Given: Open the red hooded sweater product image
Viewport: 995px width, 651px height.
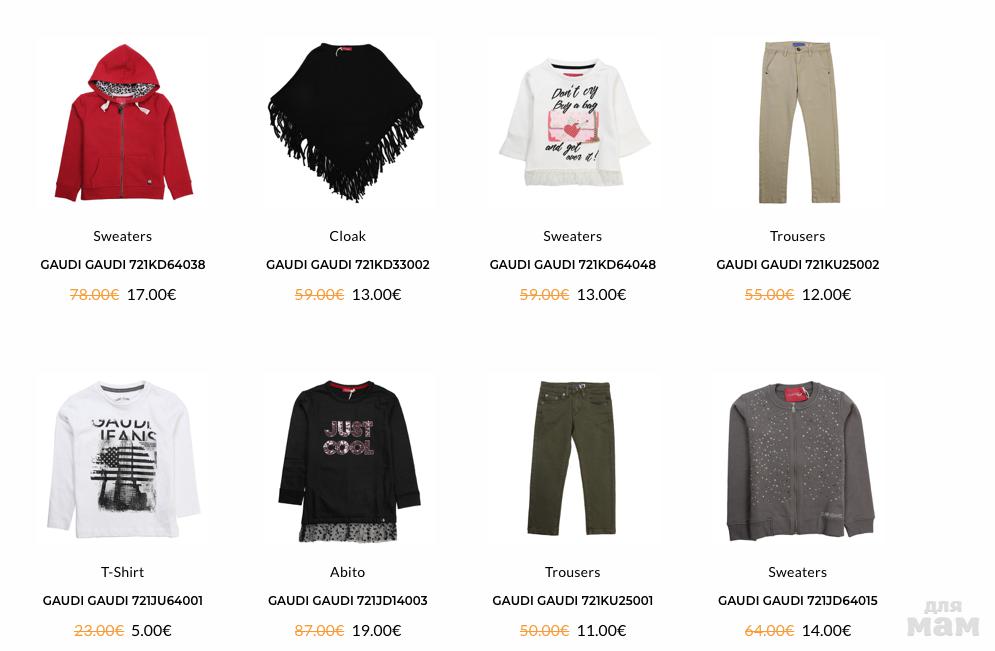Looking at the screenshot, I should (x=122, y=122).
